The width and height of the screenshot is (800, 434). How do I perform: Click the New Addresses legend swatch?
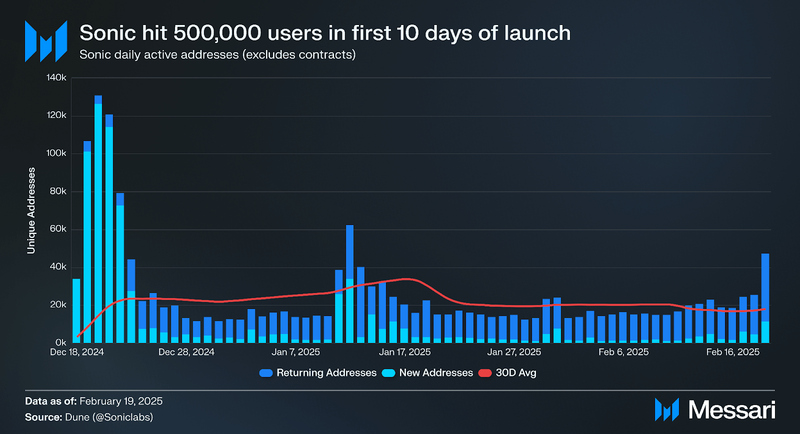pyautogui.click(x=389, y=373)
